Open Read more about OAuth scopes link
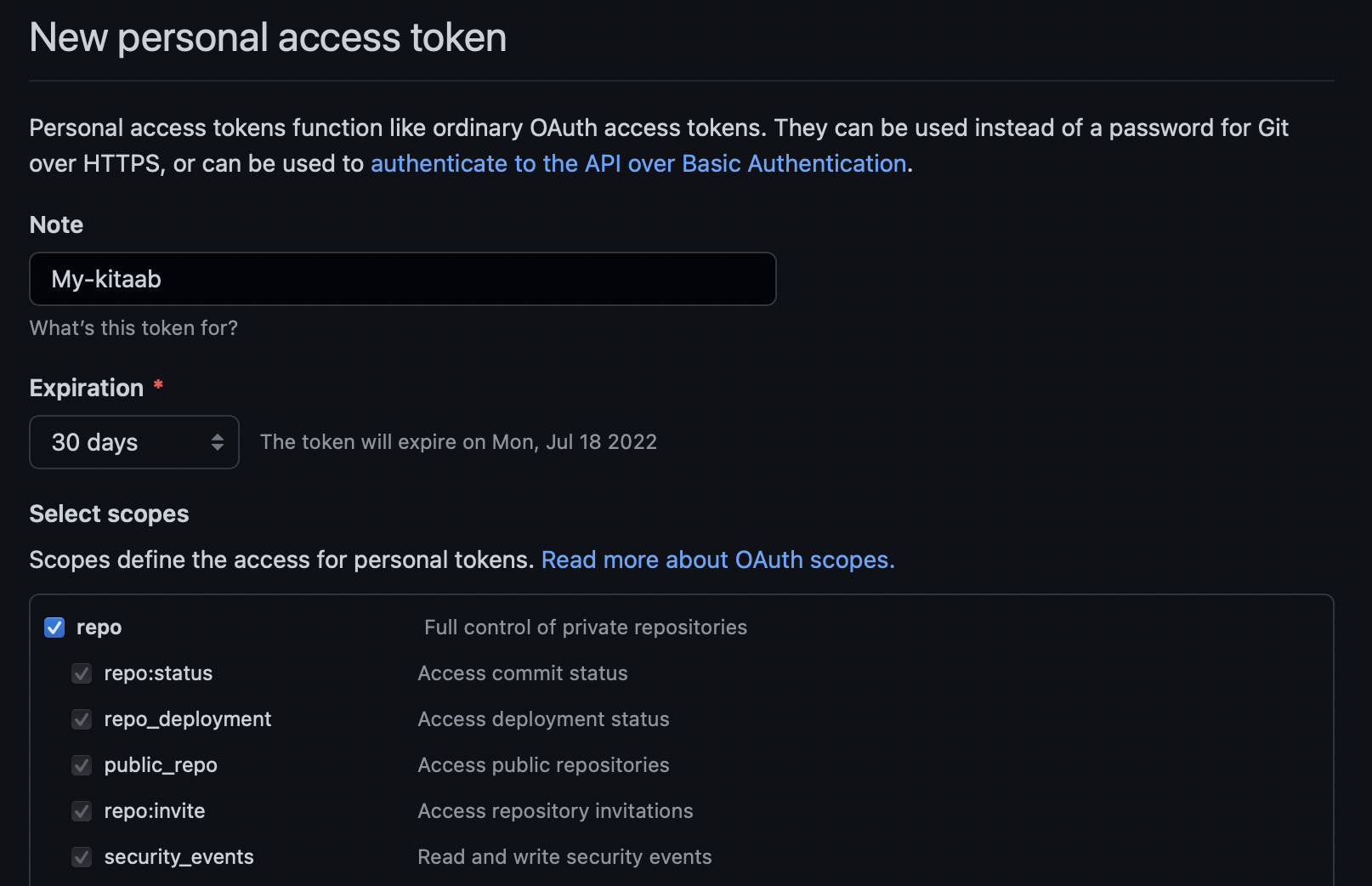This screenshot has height=886, width=1372. 717,559
